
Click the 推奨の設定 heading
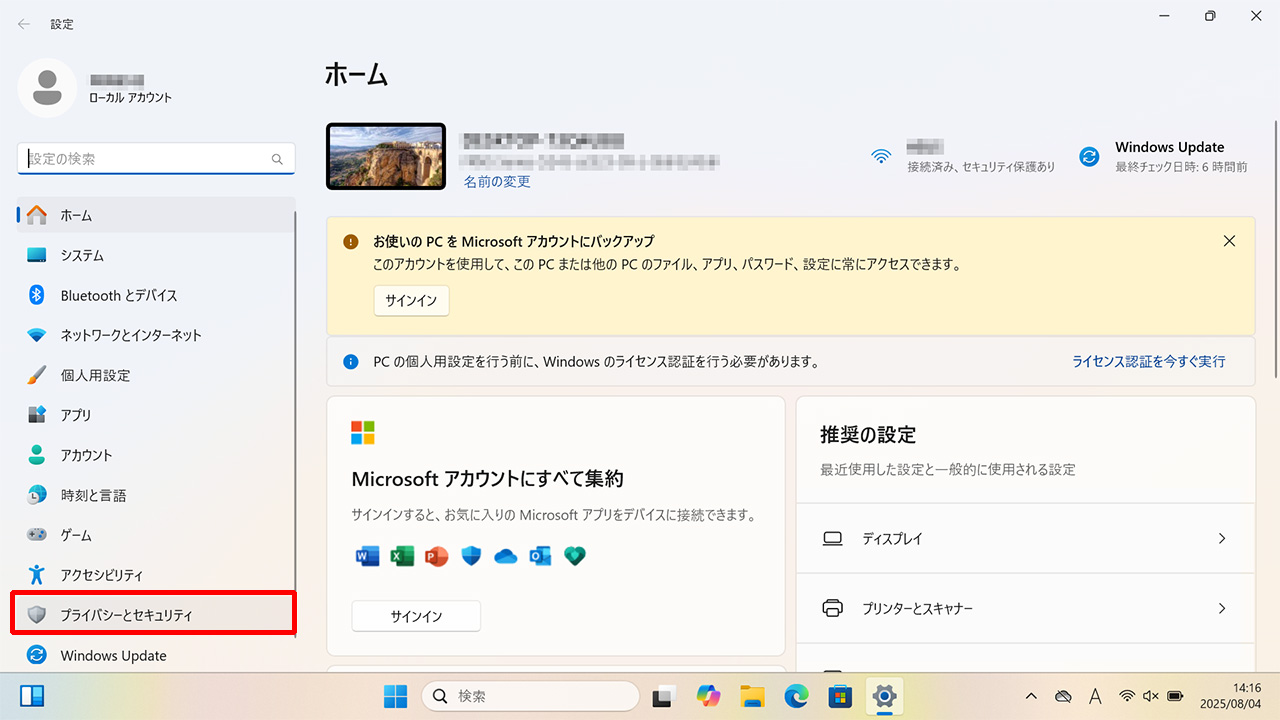[868, 435]
